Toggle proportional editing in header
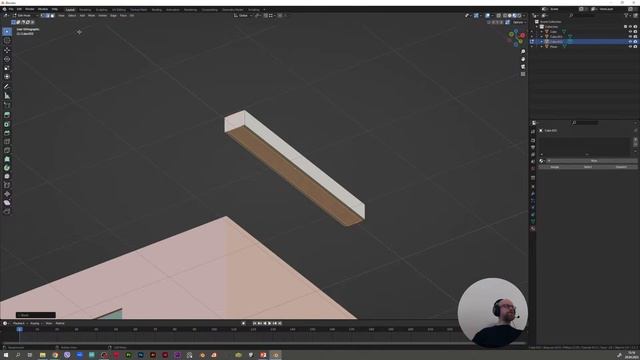 [280, 16]
